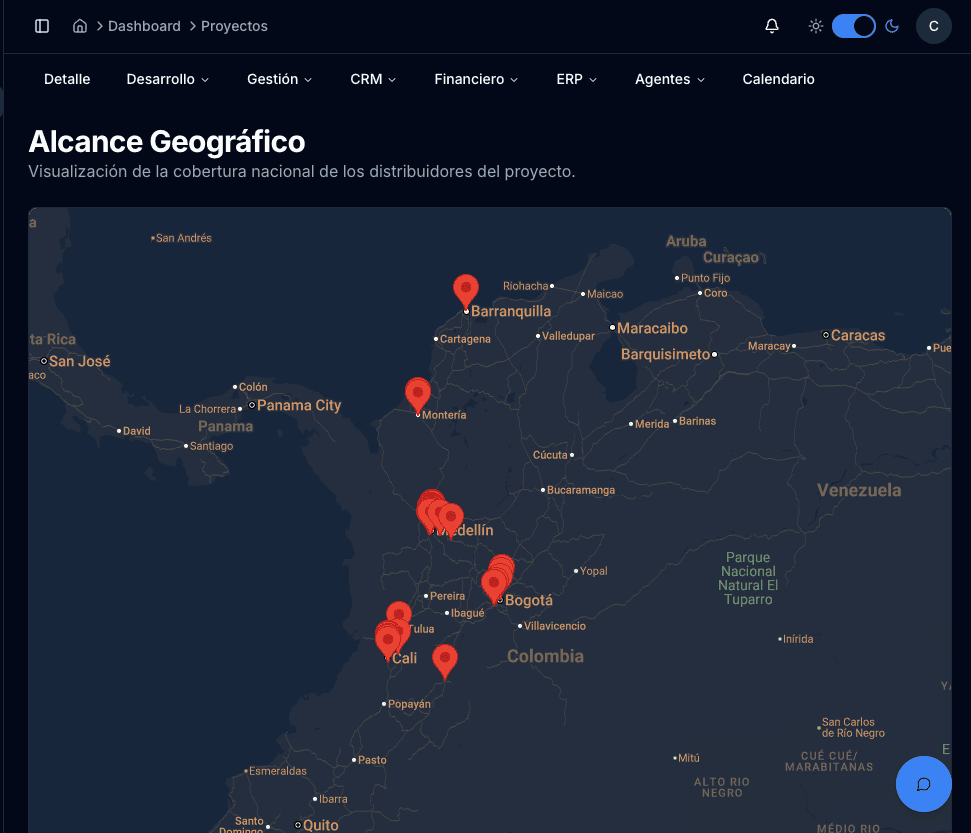Click the home icon in breadcrumb
The height and width of the screenshot is (833, 971).
point(80,26)
